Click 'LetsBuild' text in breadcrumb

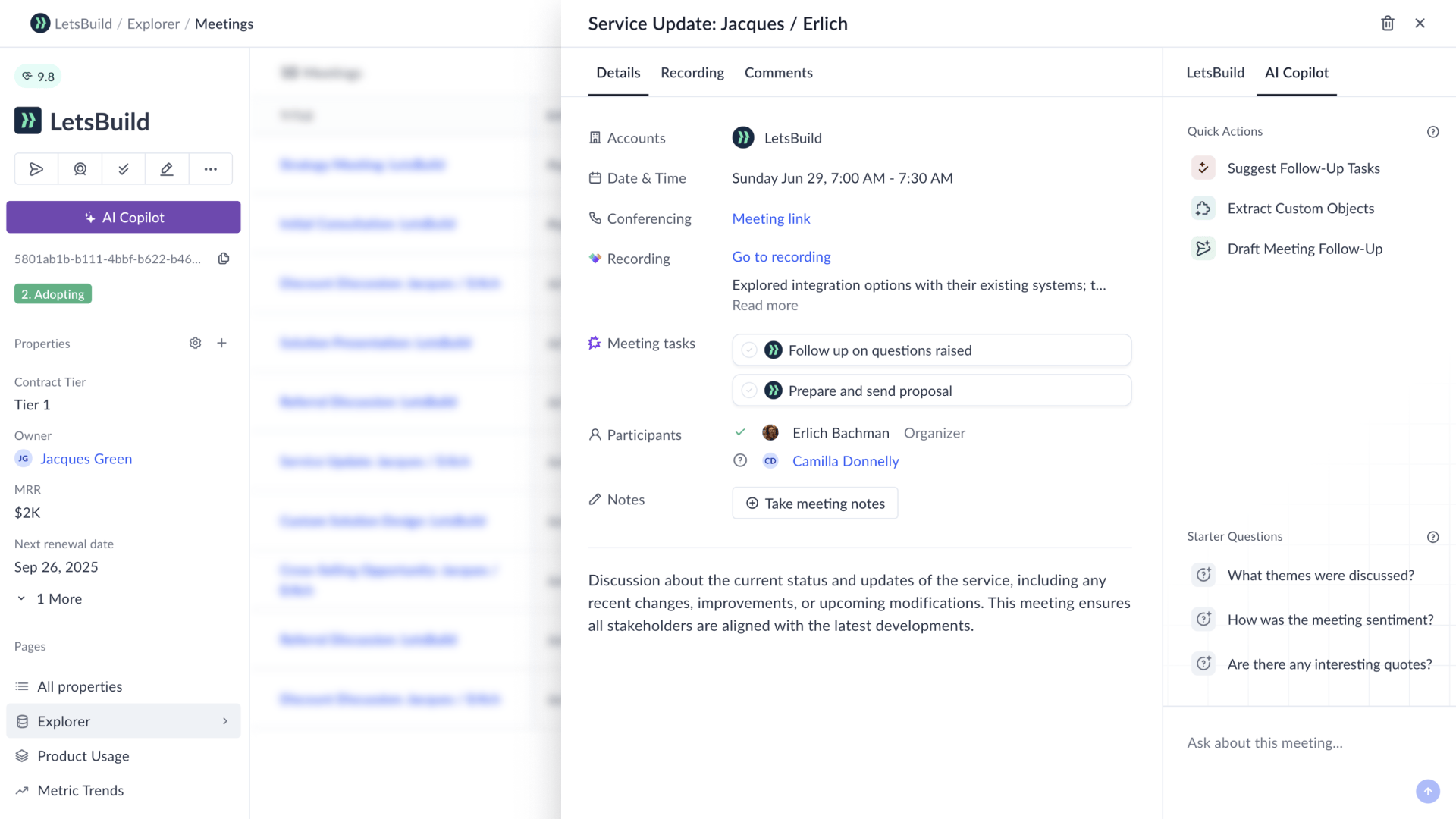(x=83, y=24)
